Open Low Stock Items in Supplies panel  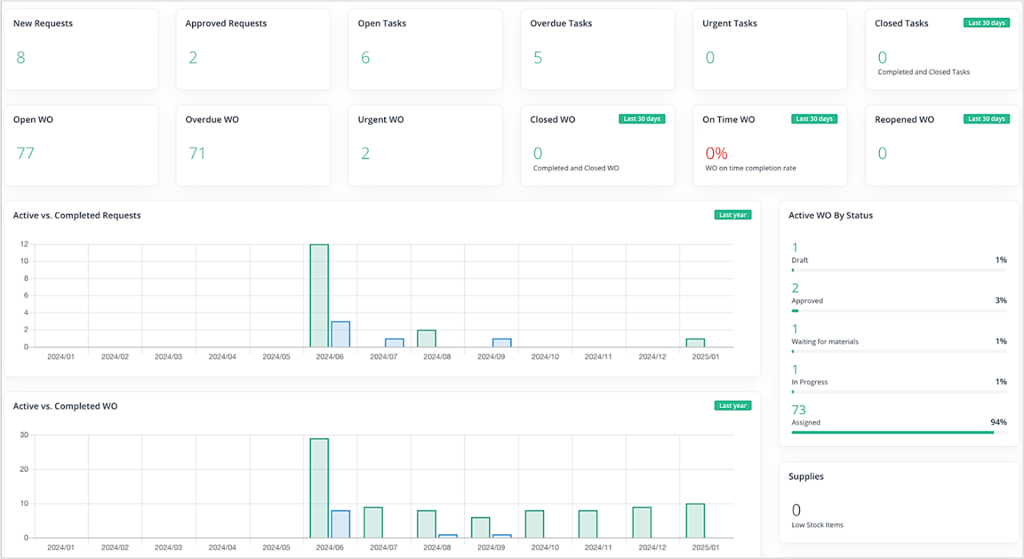(x=817, y=524)
